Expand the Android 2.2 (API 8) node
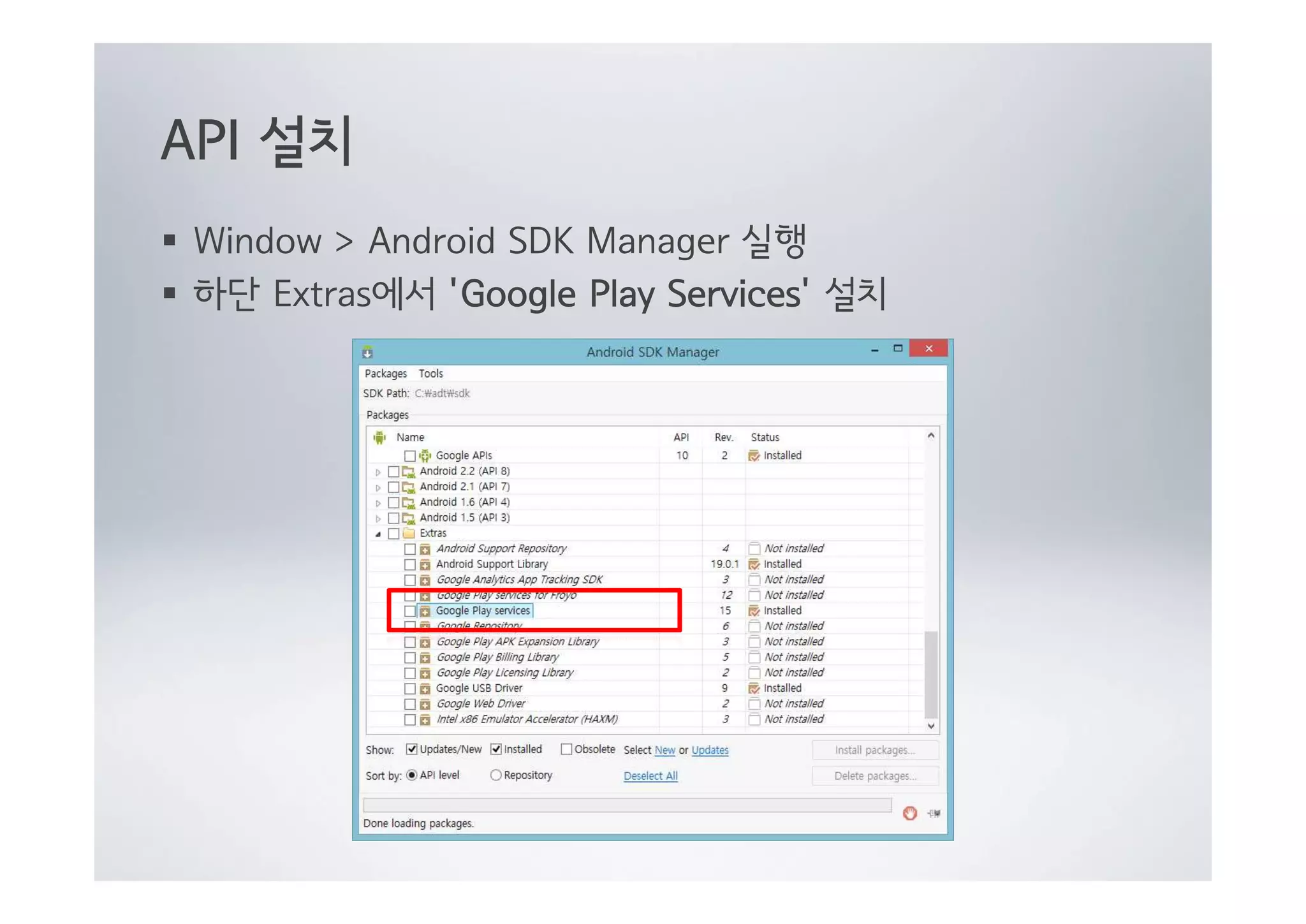This screenshot has width=1306, height=924. coord(378,473)
